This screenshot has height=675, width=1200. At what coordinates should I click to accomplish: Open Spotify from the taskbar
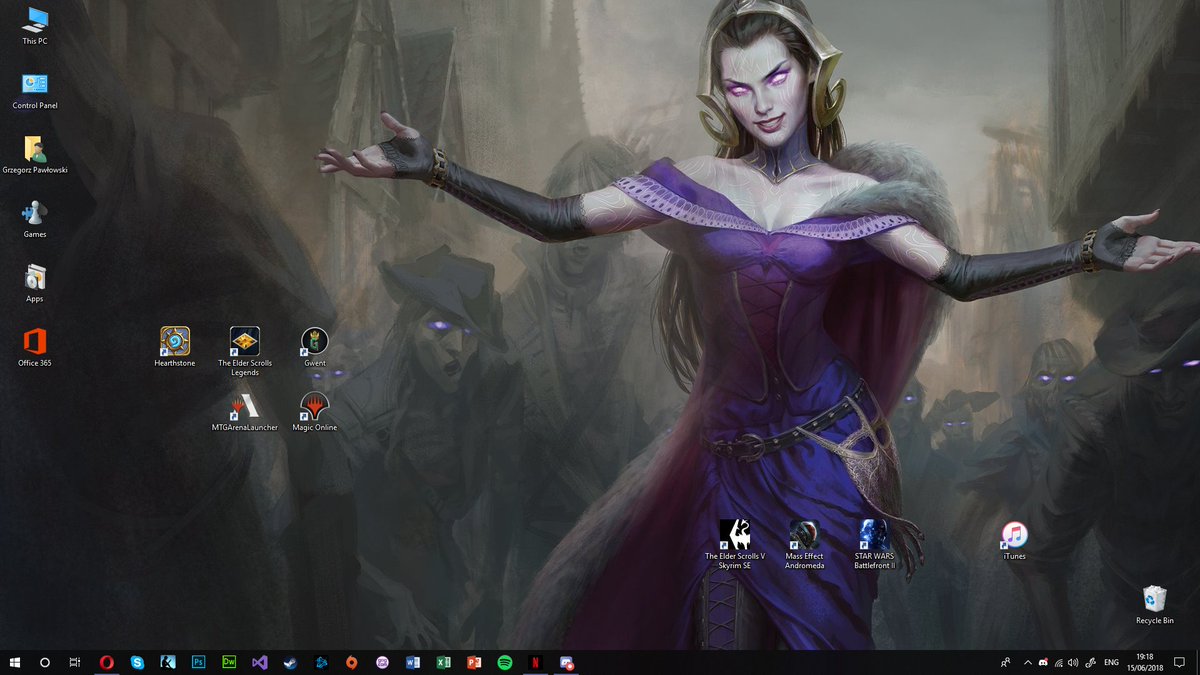click(505, 662)
